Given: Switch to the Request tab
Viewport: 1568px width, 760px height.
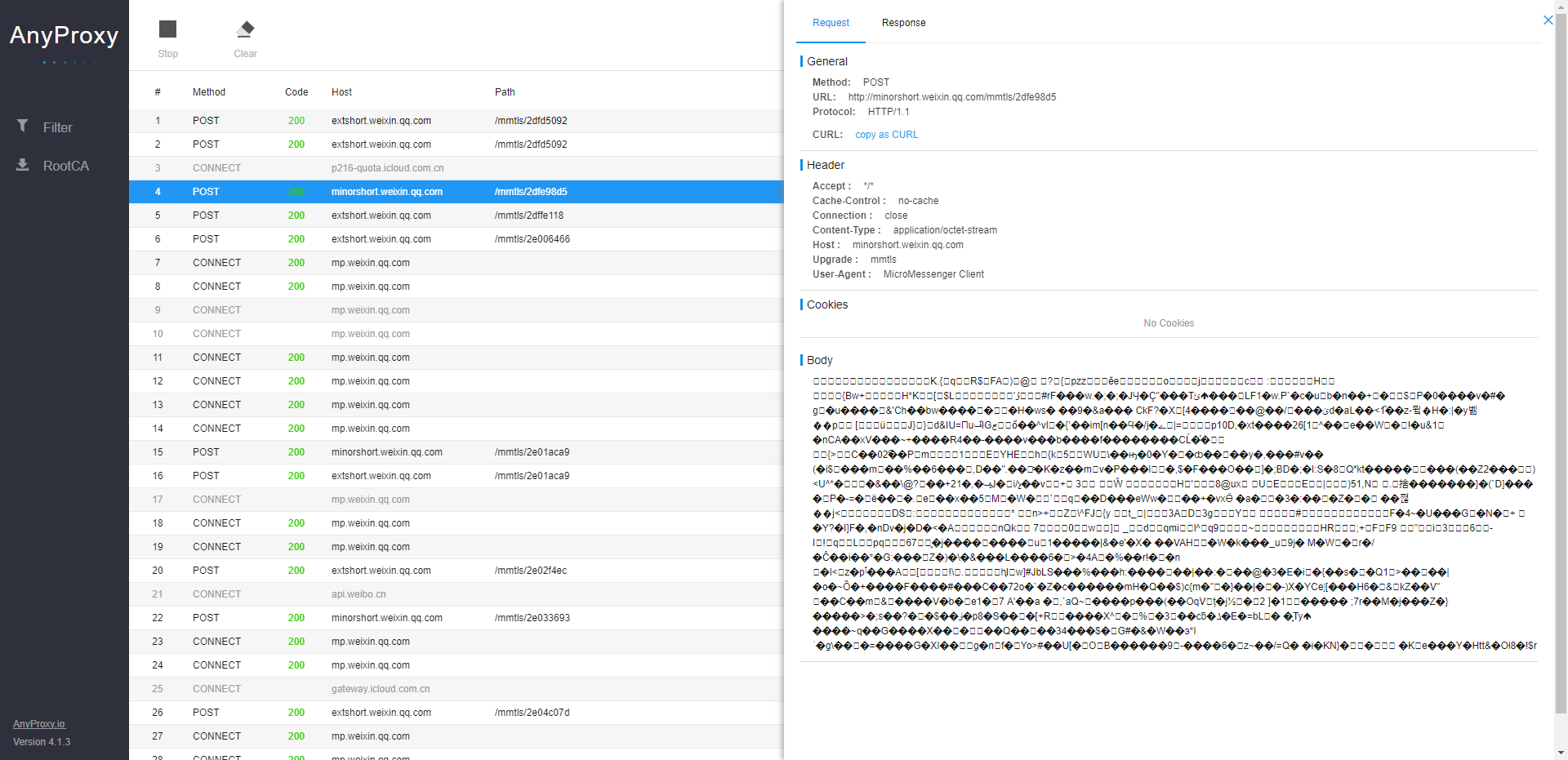Looking at the screenshot, I should [x=830, y=23].
